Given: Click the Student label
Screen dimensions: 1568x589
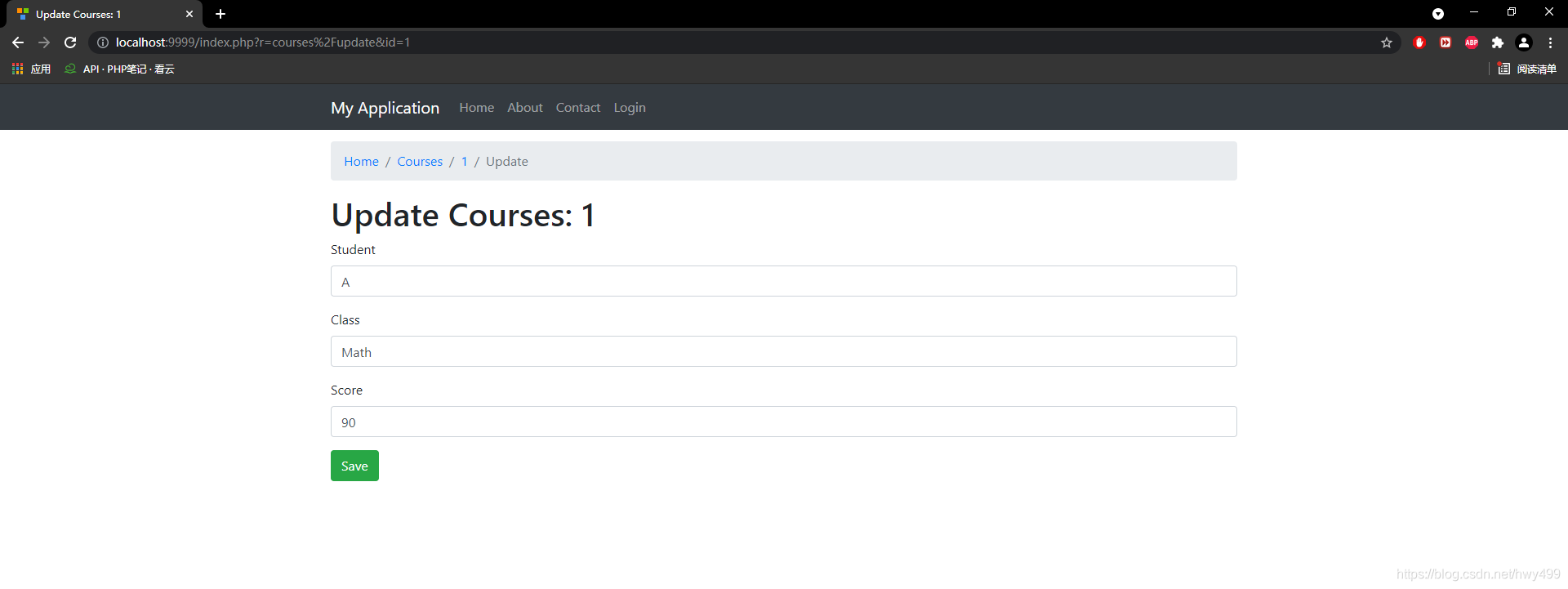Looking at the screenshot, I should [353, 250].
